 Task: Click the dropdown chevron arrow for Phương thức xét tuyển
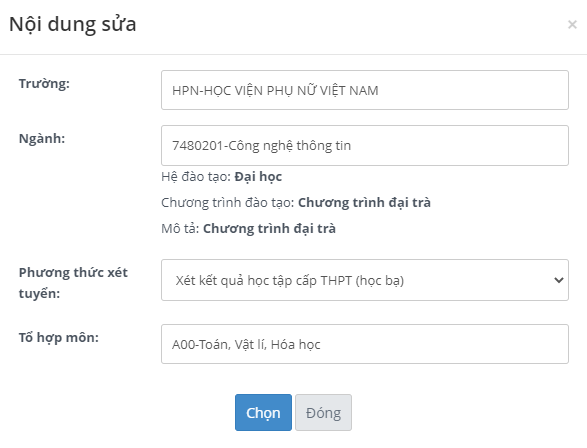(x=559, y=280)
